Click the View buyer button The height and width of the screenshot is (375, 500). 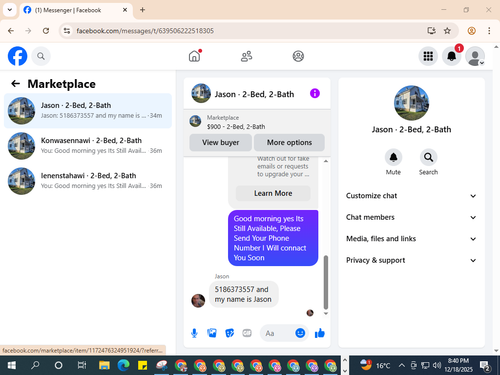(x=220, y=143)
